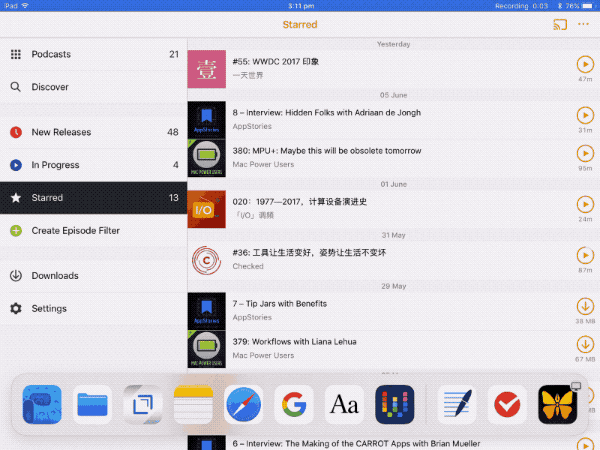Image resolution: width=600 pixels, height=450 pixels.
Task: Click the Podcasts grid icon
Action: (16, 54)
